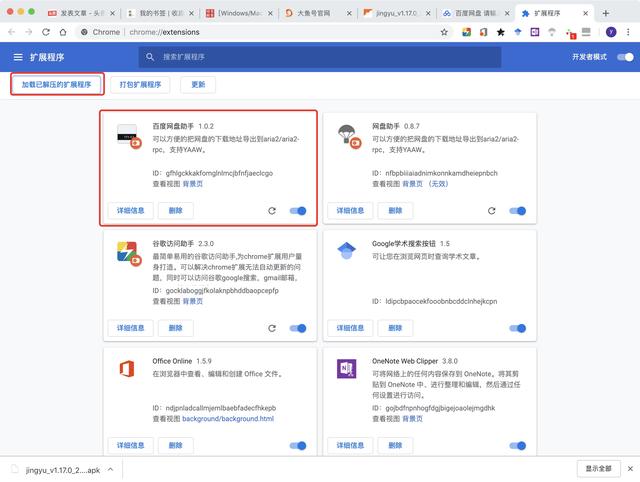Open invalid background page link of 网盘助手 0.8.7
This screenshot has height=482, width=640.
(x=425, y=184)
